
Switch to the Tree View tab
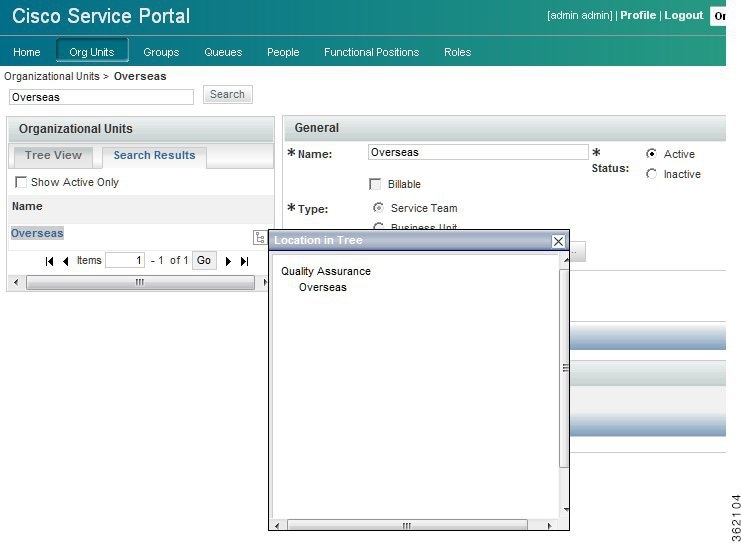(x=53, y=155)
